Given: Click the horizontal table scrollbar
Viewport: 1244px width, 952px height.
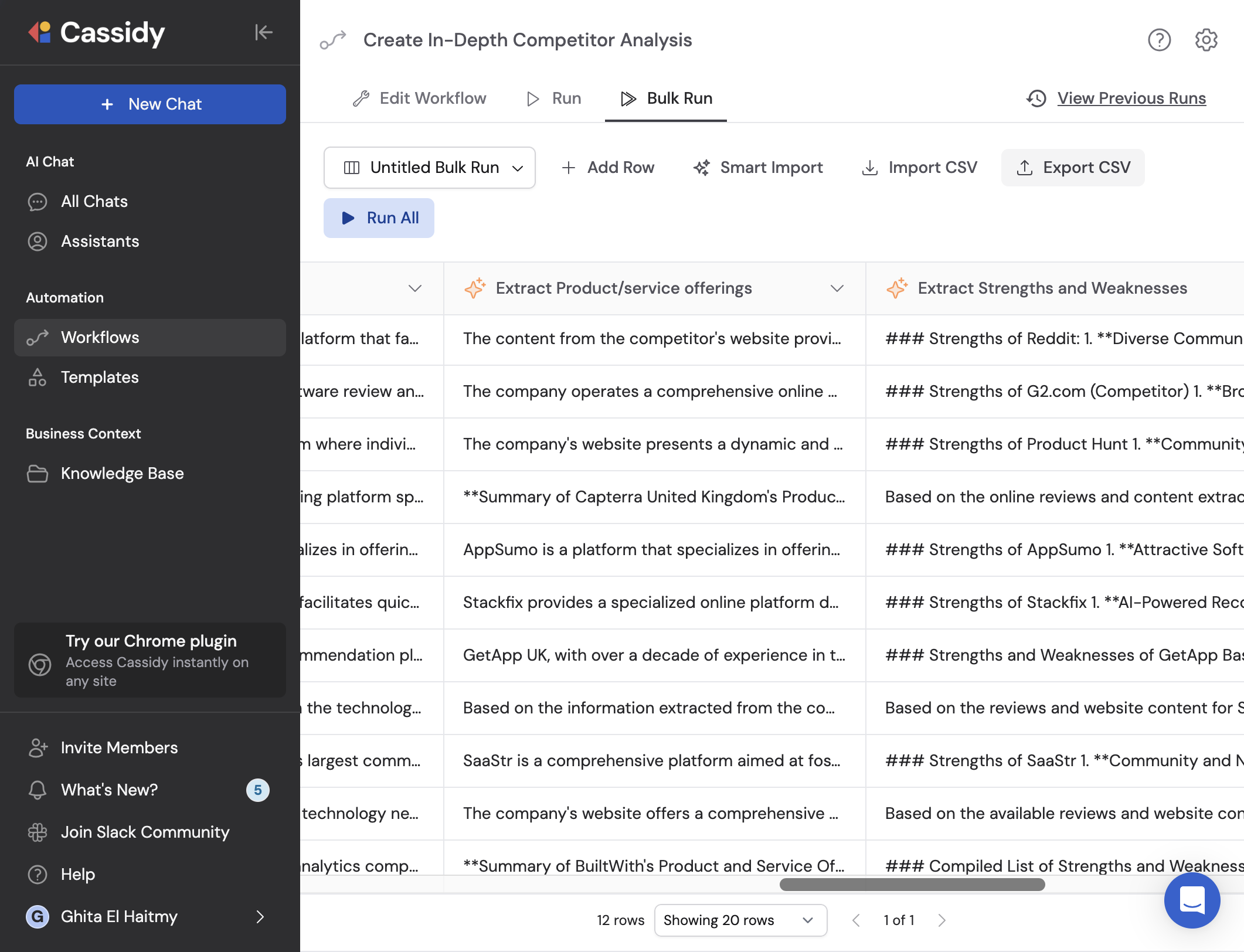Looking at the screenshot, I should coord(912,885).
